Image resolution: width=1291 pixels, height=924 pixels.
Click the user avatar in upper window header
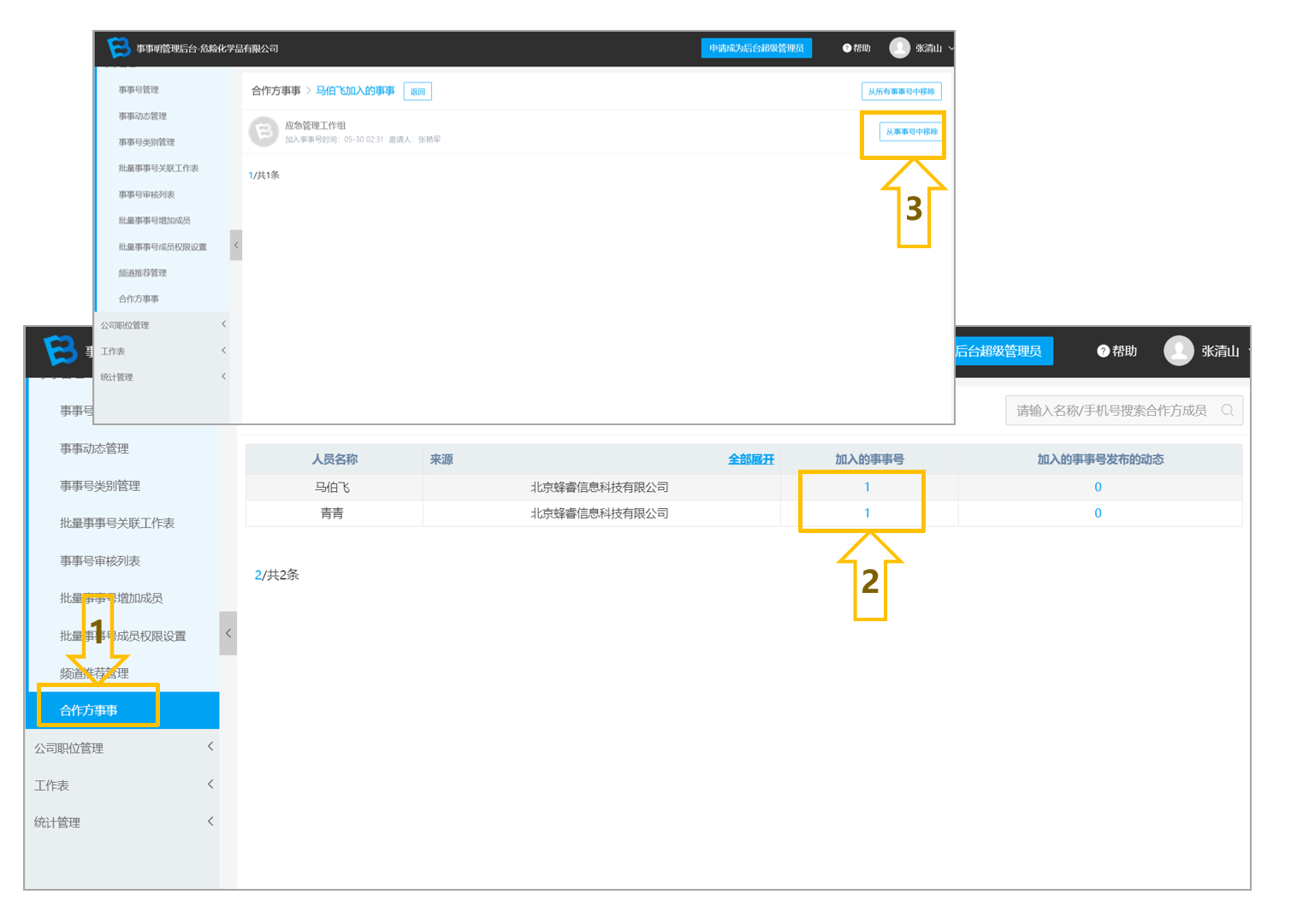click(899, 48)
